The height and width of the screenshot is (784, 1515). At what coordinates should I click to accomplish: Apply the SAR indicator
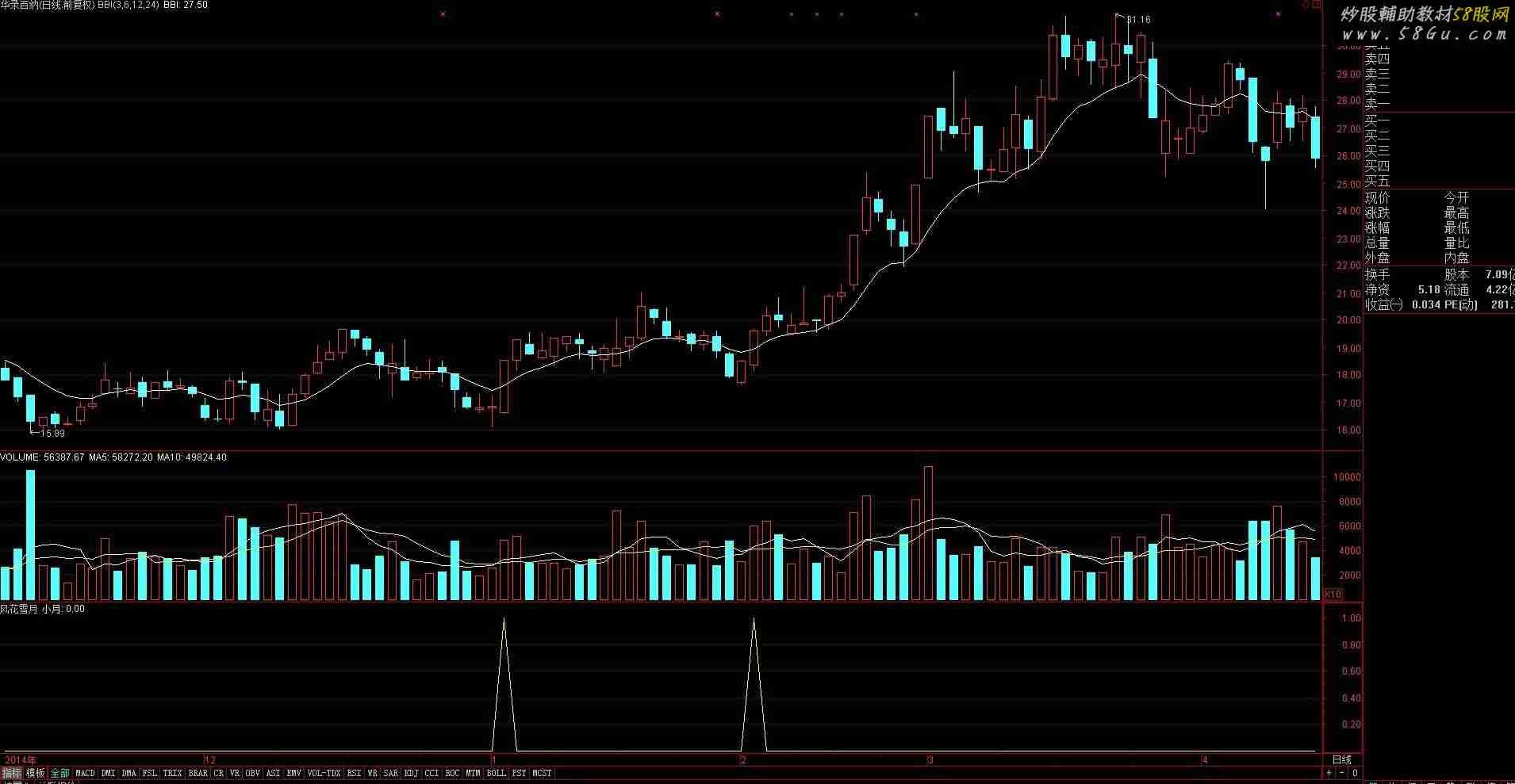click(390, 773)
